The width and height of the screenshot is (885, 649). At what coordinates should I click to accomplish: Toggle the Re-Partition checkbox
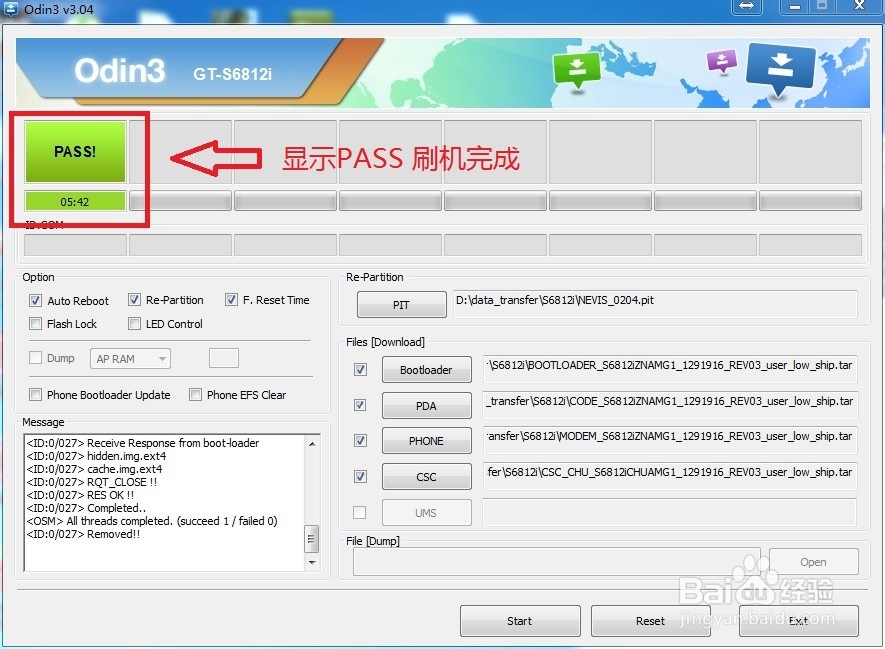click(x=134, y=300)
